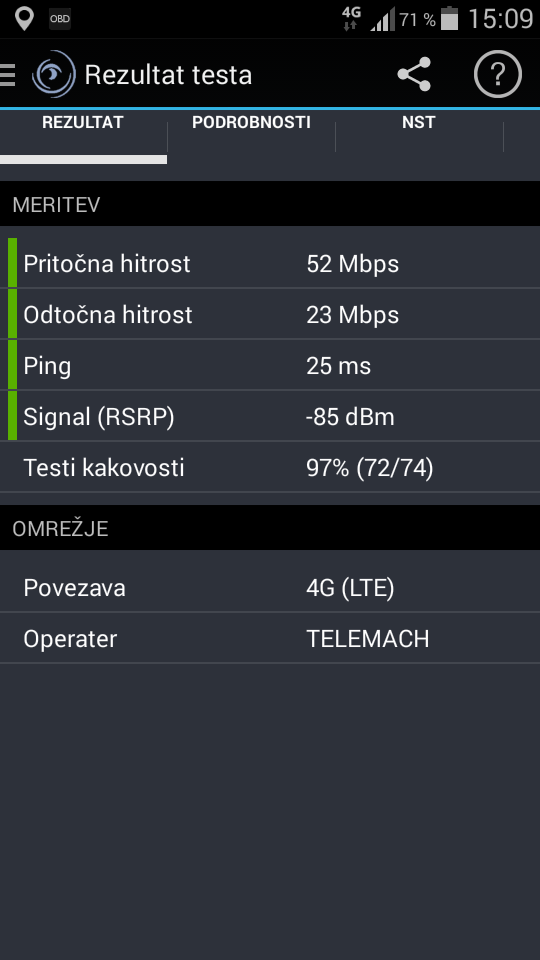This screenshot has height=960, width=540.
Task: Select the Ping 25 ms row
Action: click(x=270, y=366)
